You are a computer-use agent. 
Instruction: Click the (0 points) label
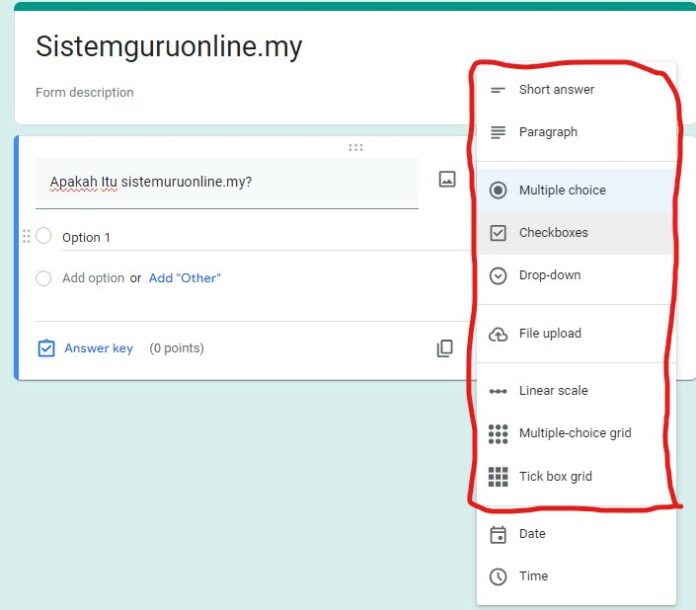pos(177,349)
